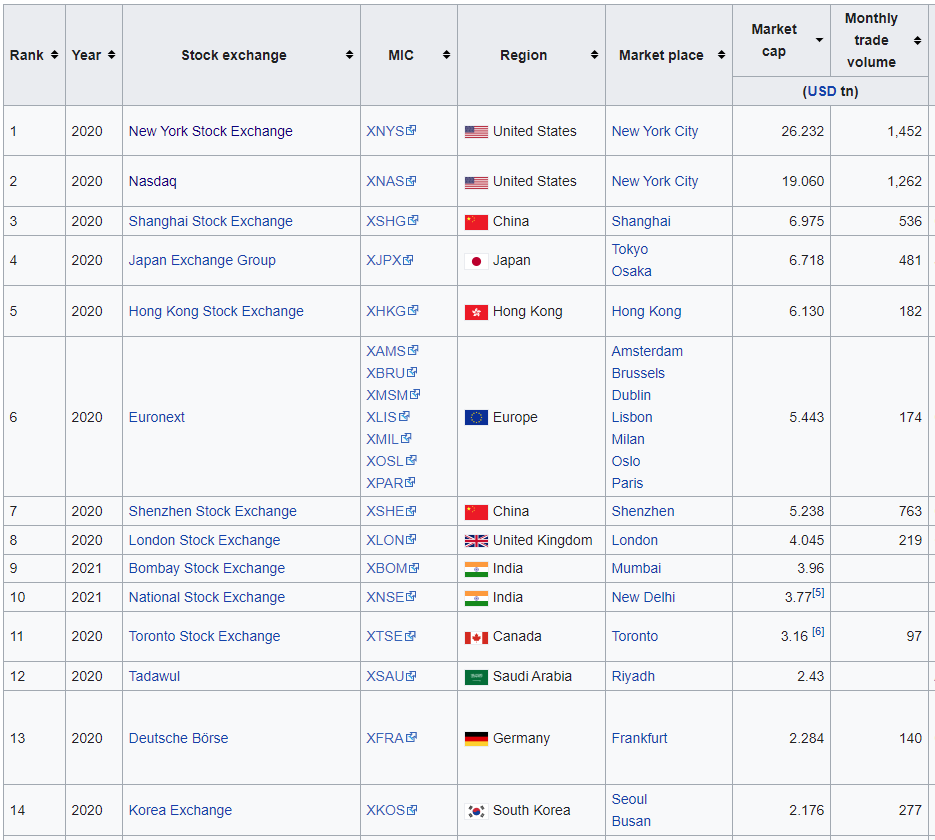935x840 pixels.
Task: Open the XKOS MIC code link
Action: tap(386, 810)
